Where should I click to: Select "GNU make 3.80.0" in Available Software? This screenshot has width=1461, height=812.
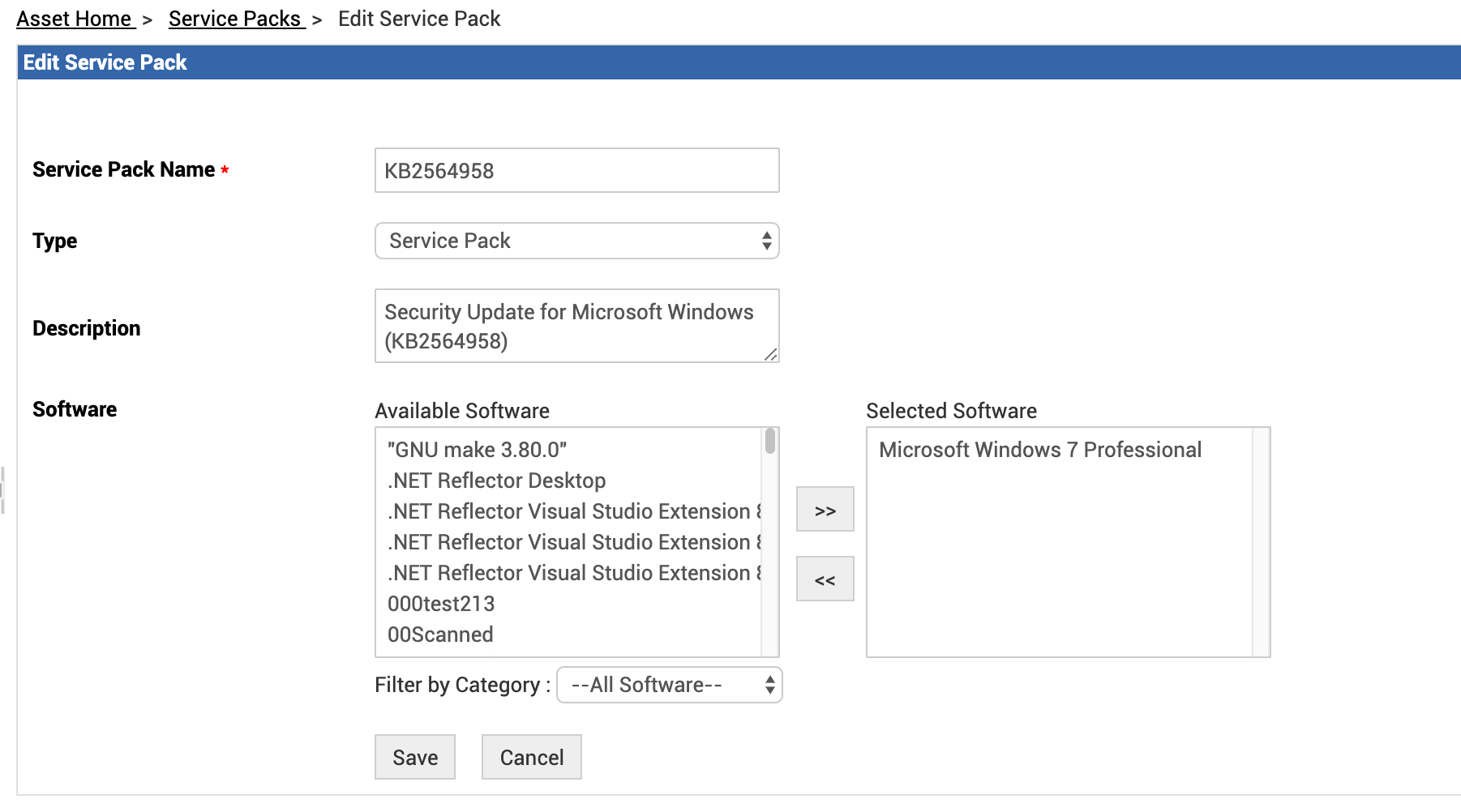tap(477, 450)
